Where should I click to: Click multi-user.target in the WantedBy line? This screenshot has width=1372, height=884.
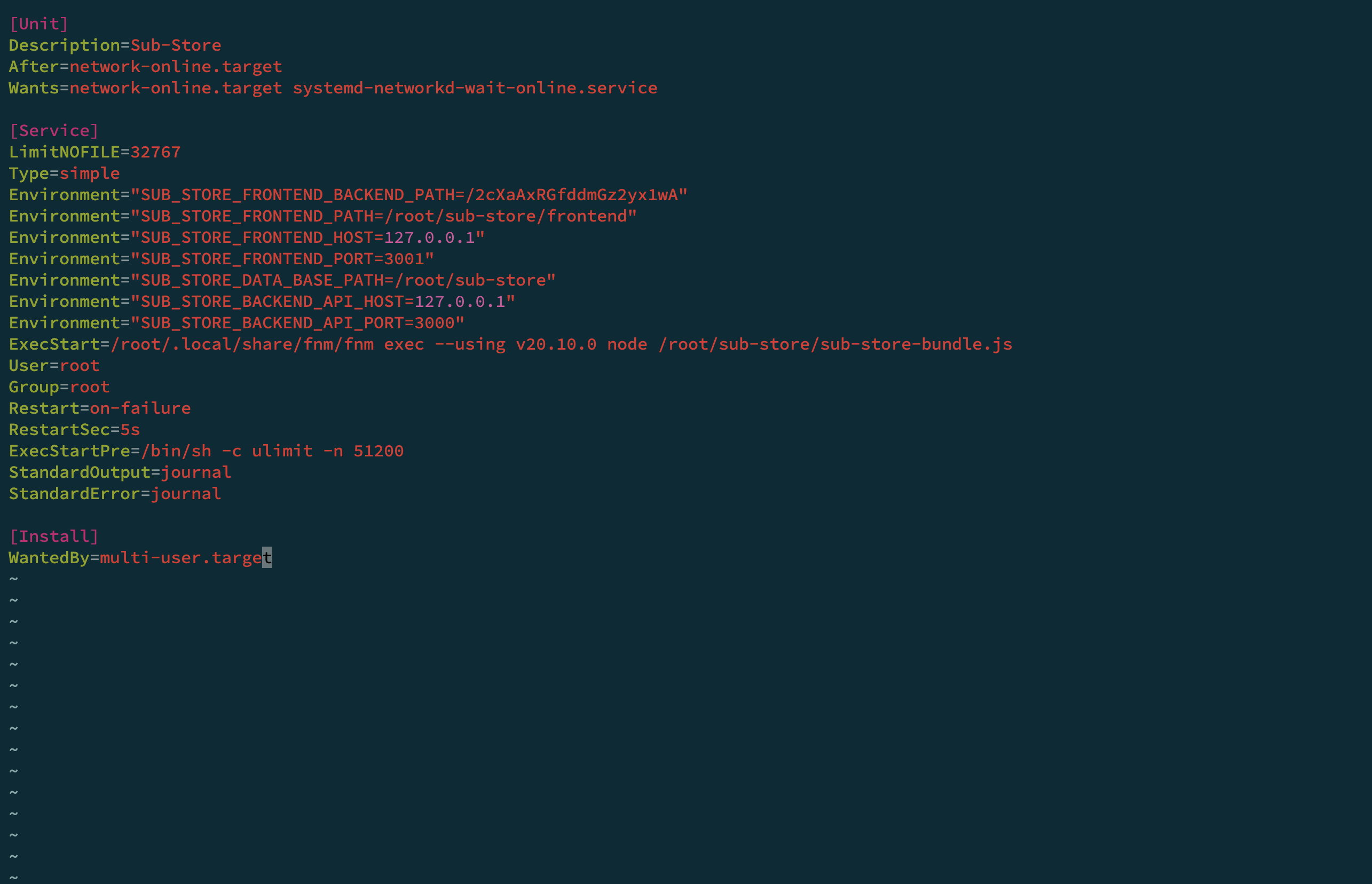click(x=186, y=557)
